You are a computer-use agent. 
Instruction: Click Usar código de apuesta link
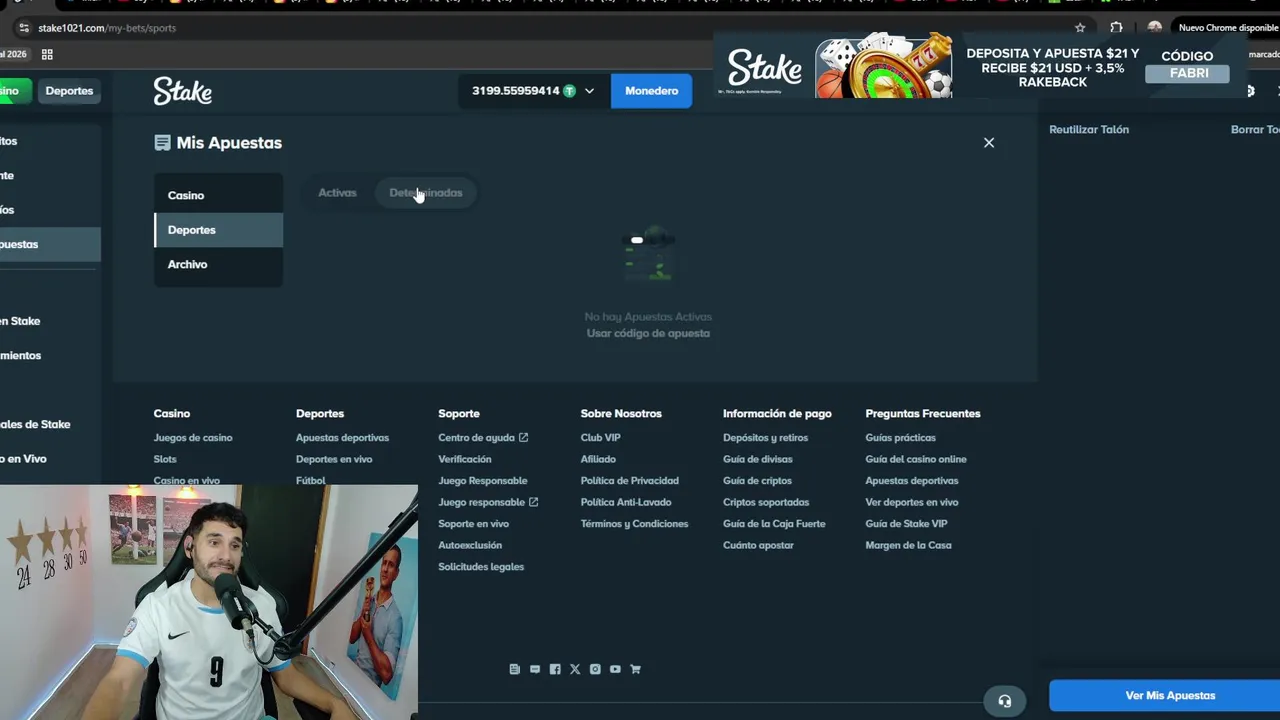648,333
